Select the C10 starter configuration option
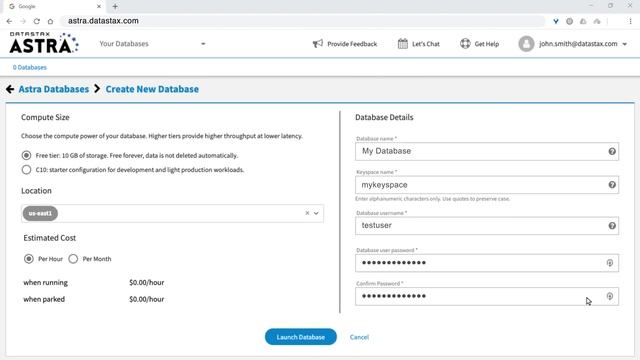 pos(27,170)
